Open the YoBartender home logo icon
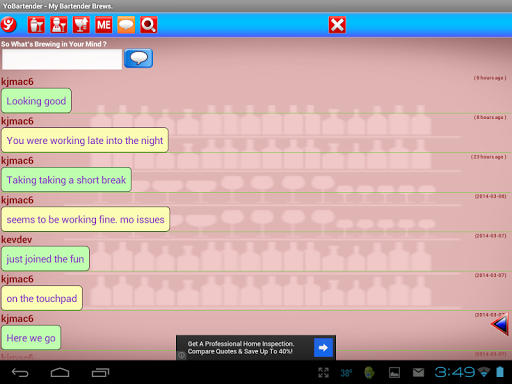This screenshot has height=384, width=512. tap(9, 25)
